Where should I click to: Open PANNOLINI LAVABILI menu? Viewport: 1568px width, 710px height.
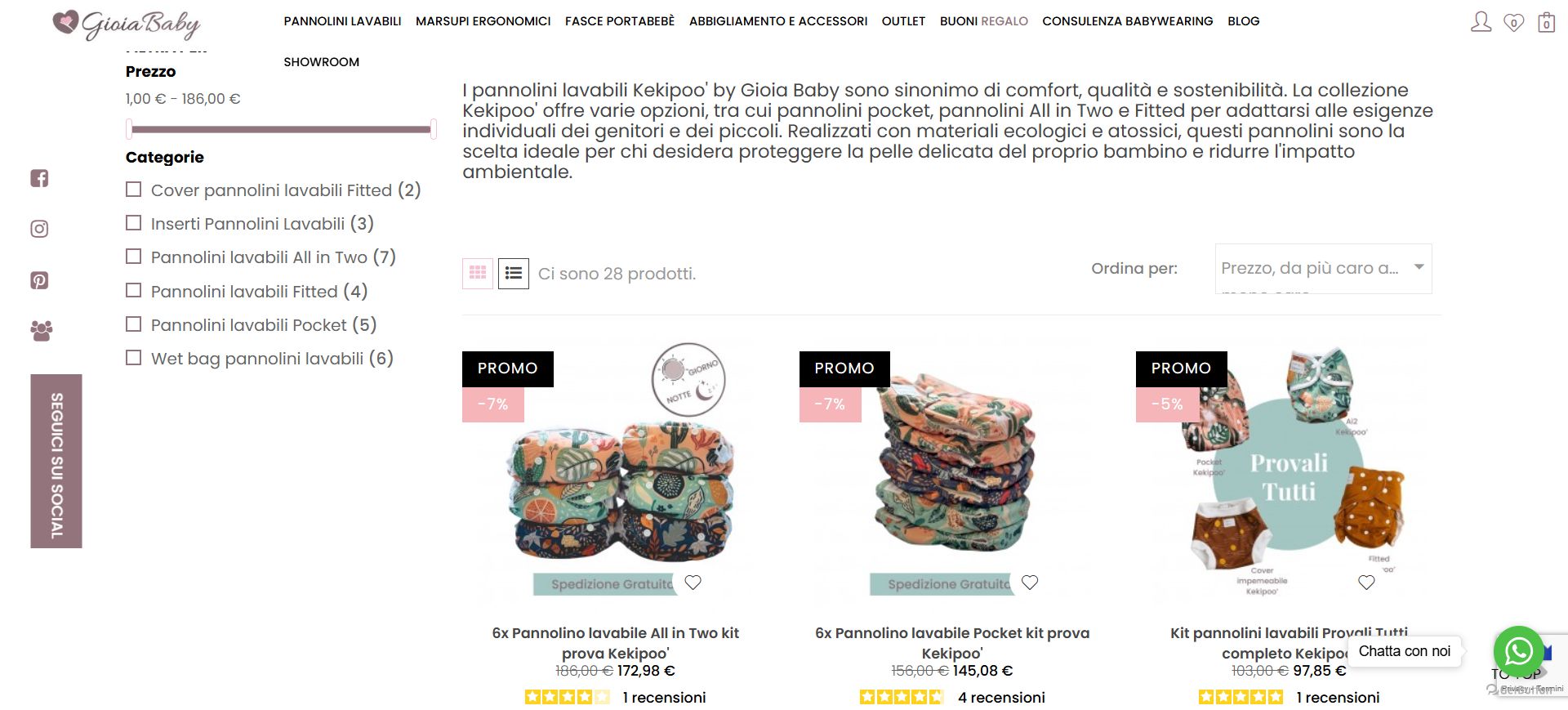pyautogui.click(x=342, y=21)
